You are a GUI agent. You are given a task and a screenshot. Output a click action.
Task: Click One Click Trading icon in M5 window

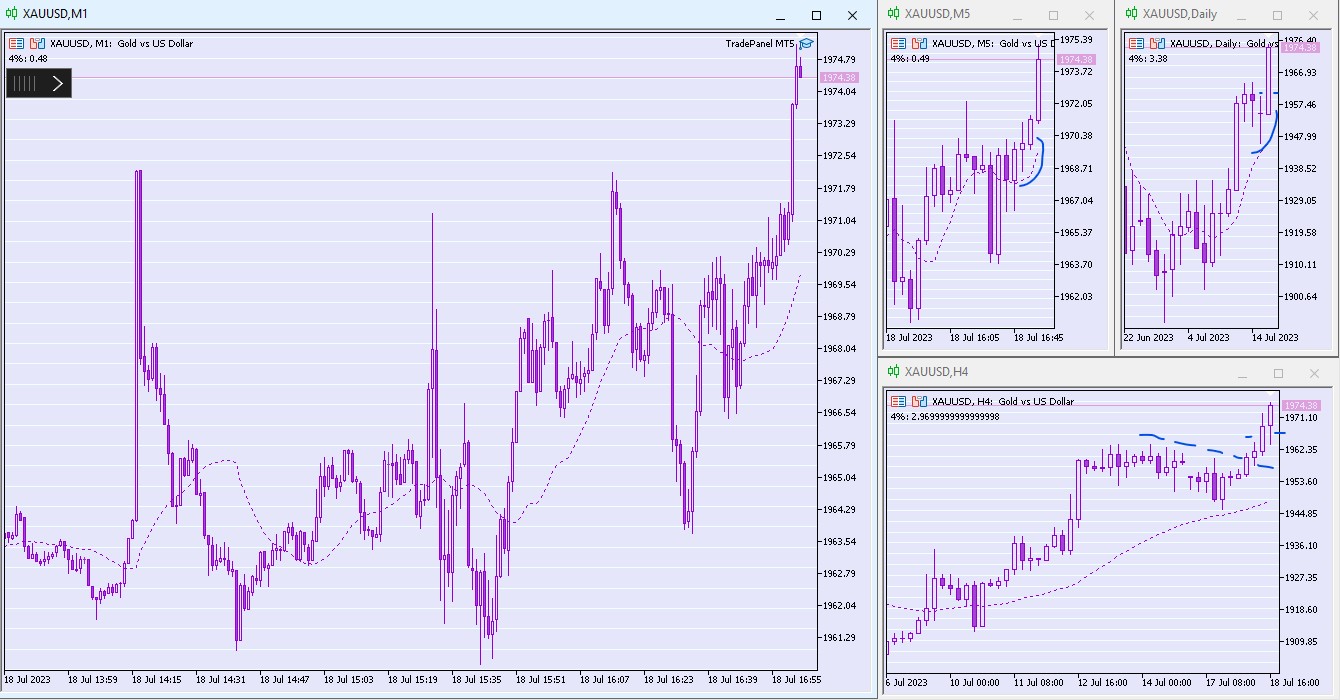(899, 44)
